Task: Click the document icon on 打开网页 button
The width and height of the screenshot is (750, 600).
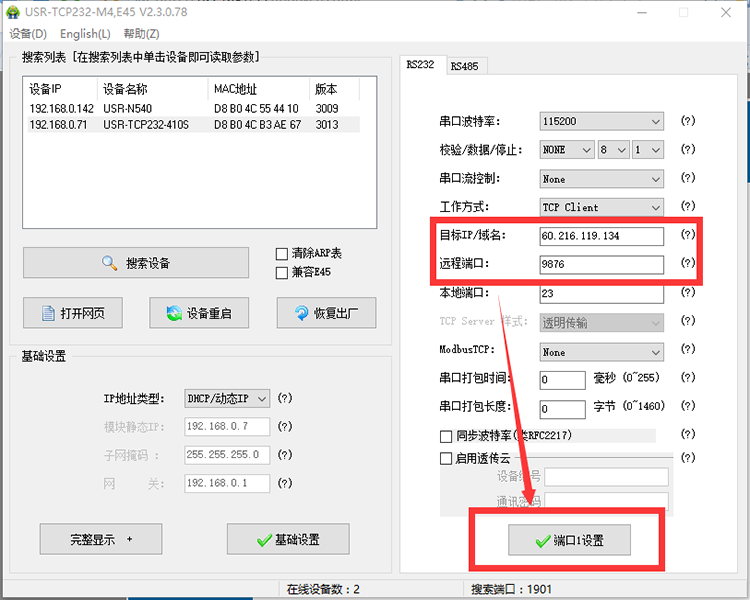Action: (48, 313)
